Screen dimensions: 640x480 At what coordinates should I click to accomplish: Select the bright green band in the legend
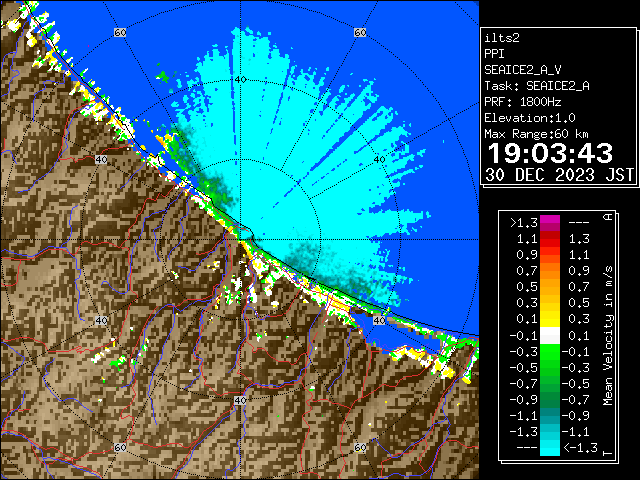click(x=550, y=352)
